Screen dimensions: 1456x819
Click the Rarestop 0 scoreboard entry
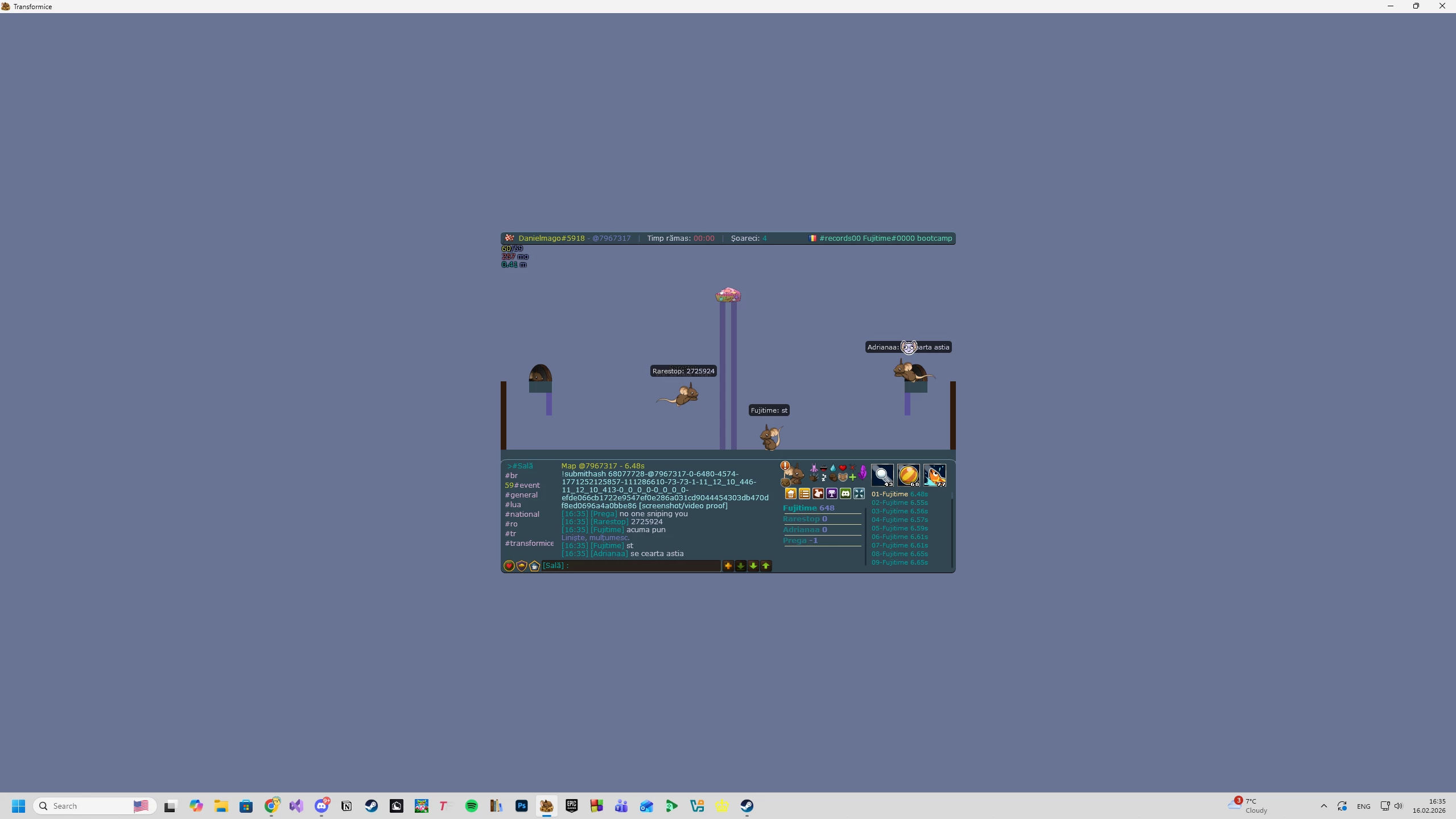click(805, 519)
